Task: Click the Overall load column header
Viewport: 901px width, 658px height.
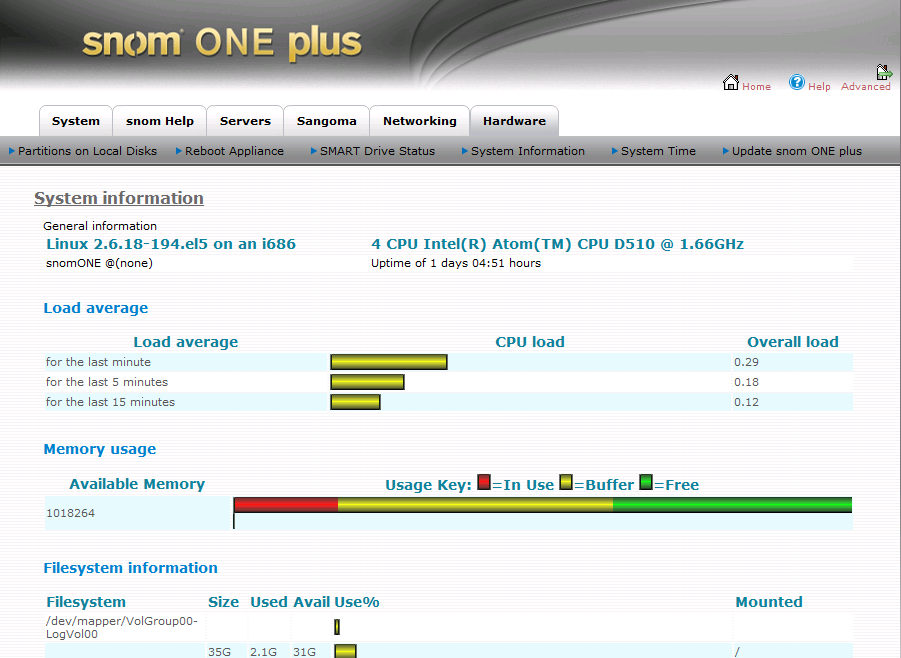Action: coord(792,342)
